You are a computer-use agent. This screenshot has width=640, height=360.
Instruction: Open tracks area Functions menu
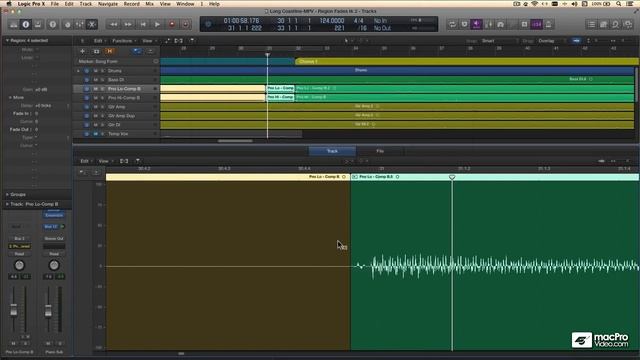point(123,41)
